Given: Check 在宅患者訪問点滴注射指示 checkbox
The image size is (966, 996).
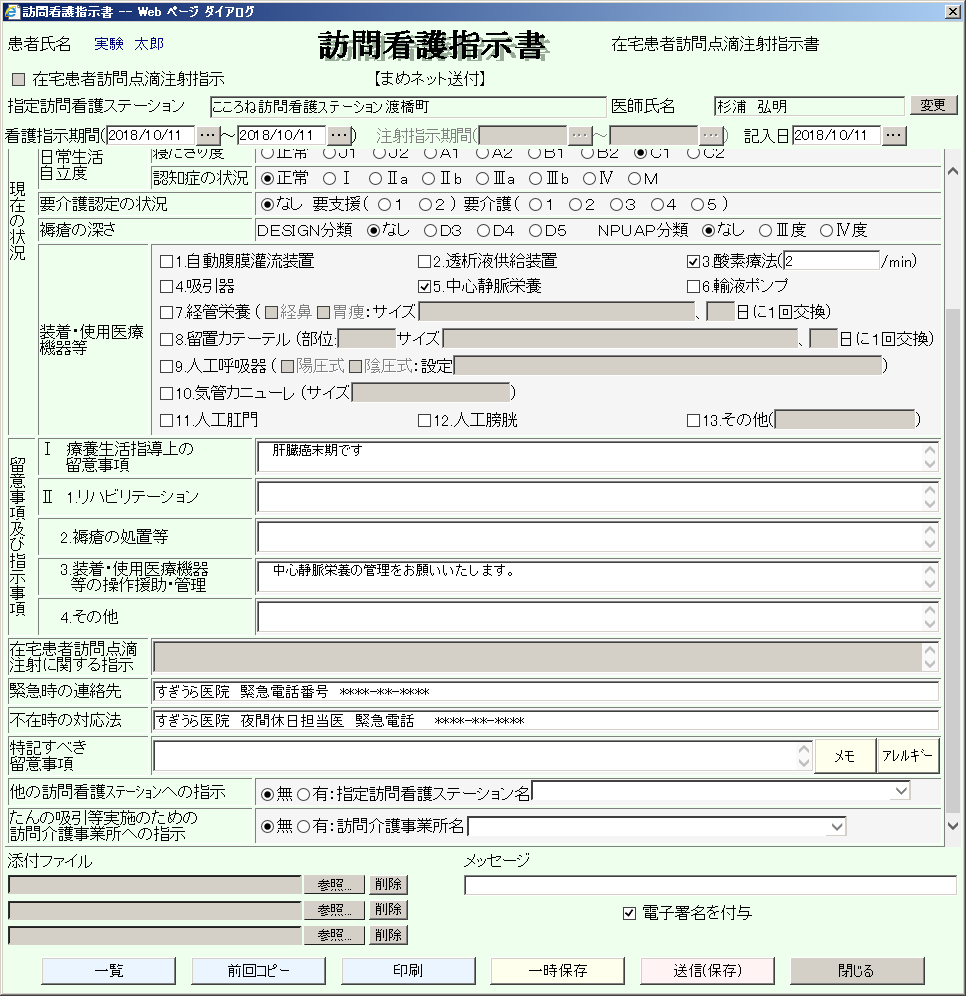Looking at the screenshot, I should tap(18, 79).
